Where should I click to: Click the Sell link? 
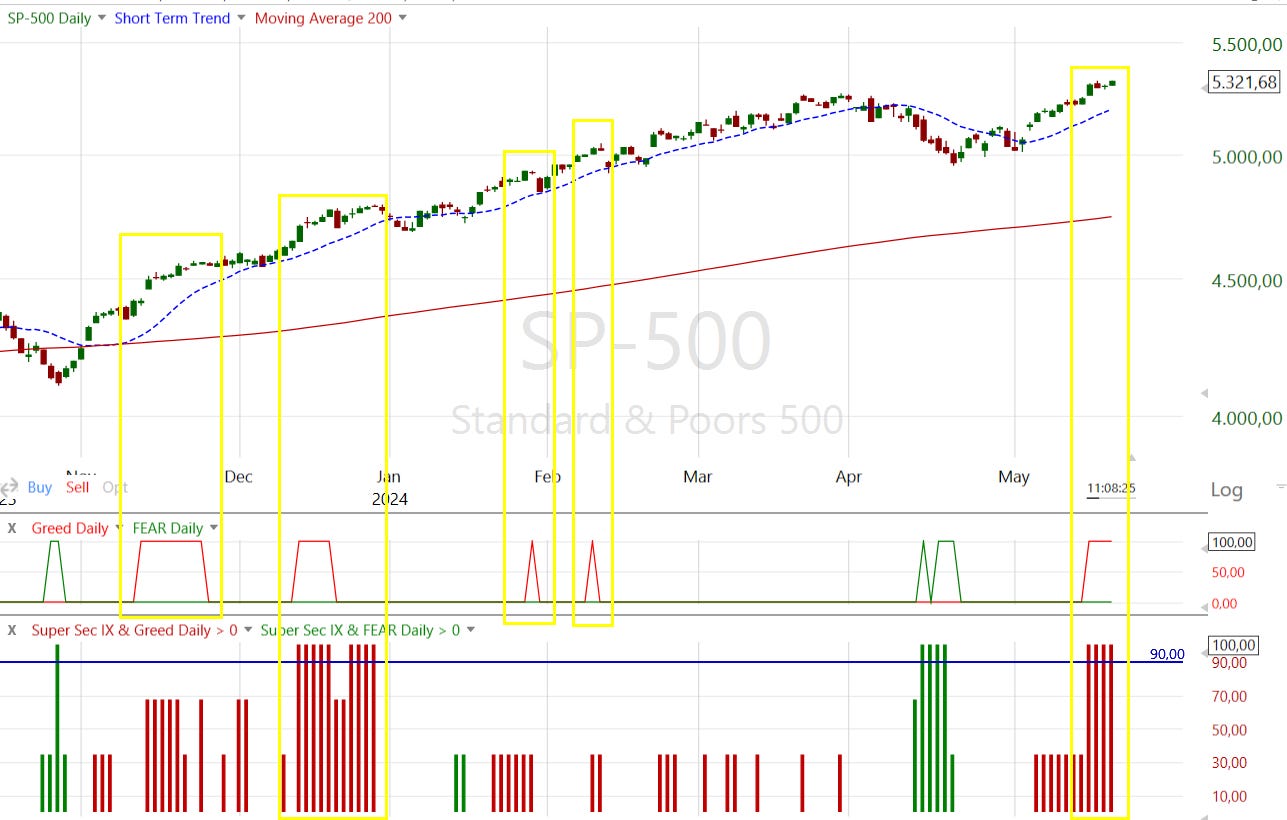tap(77, 487)
